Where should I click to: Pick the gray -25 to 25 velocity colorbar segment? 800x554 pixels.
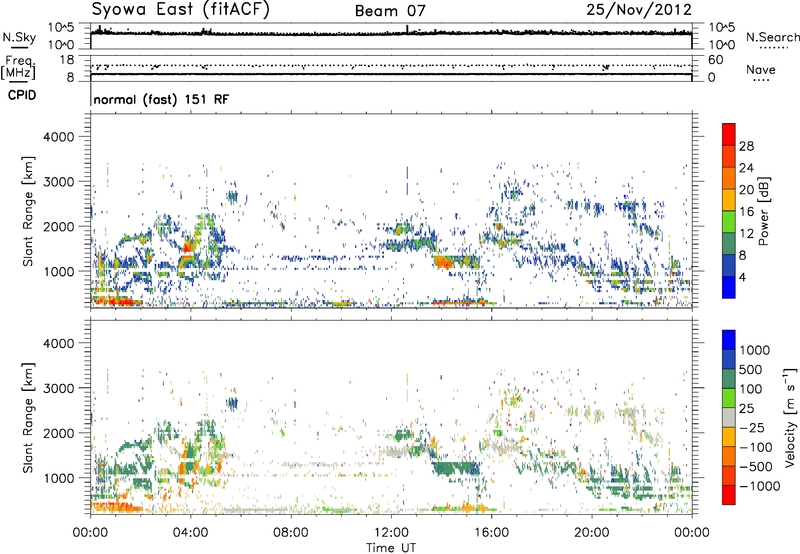pos(729,417)
